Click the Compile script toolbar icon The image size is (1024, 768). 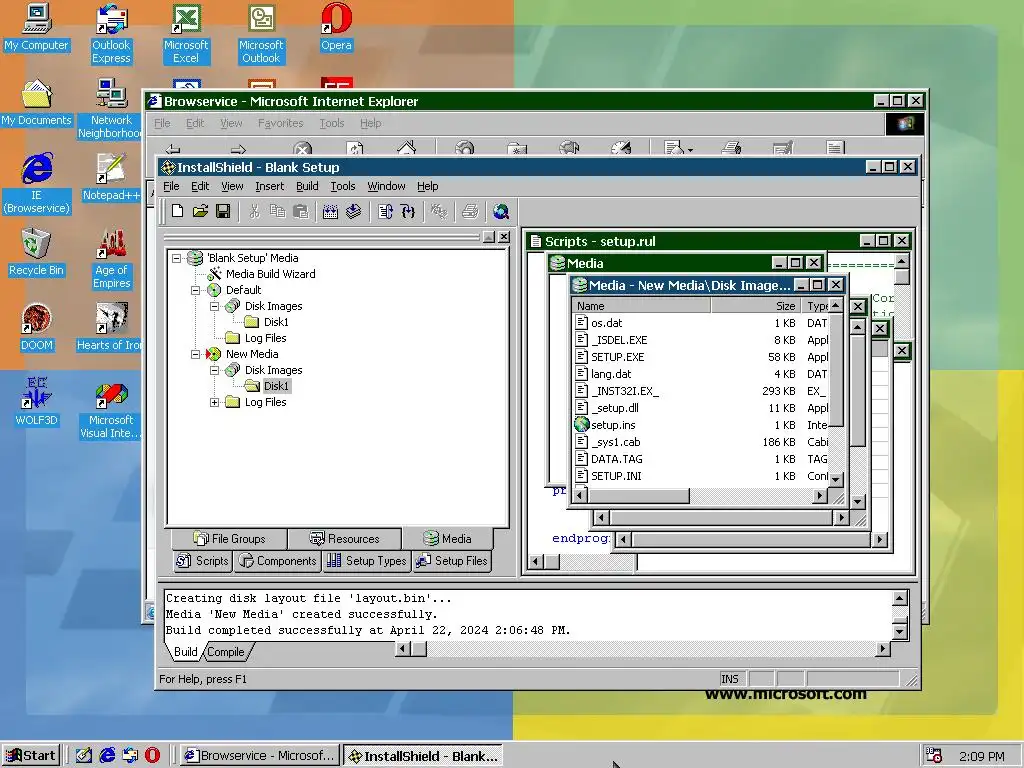point(385,211)
